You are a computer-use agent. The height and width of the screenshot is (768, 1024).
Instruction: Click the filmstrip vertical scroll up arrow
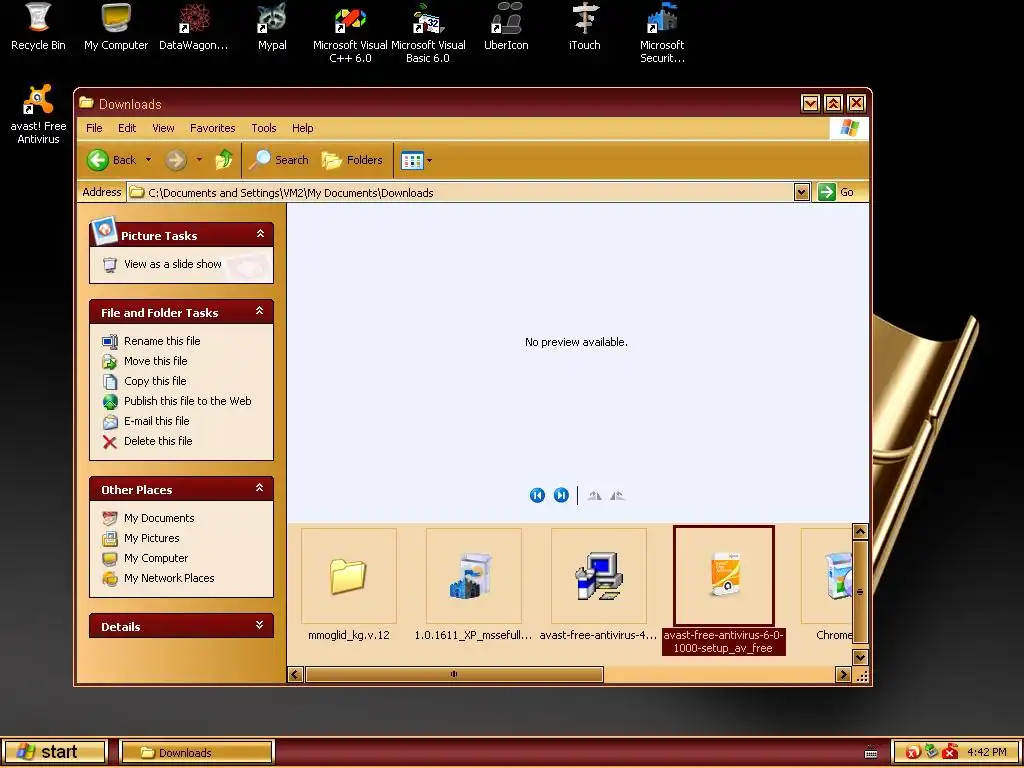(x=860, y=532)
